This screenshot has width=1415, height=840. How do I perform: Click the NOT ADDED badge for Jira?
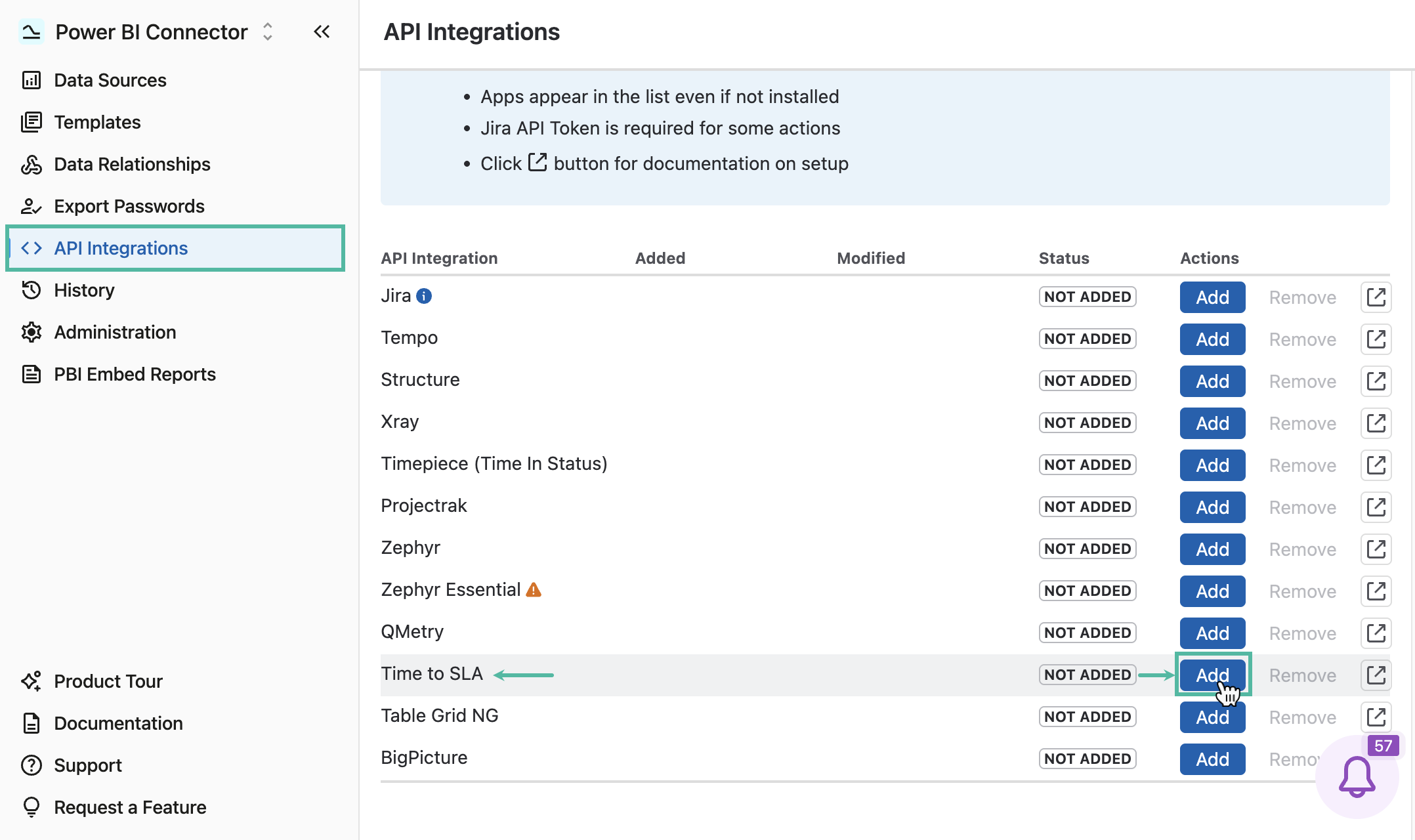1088,297
